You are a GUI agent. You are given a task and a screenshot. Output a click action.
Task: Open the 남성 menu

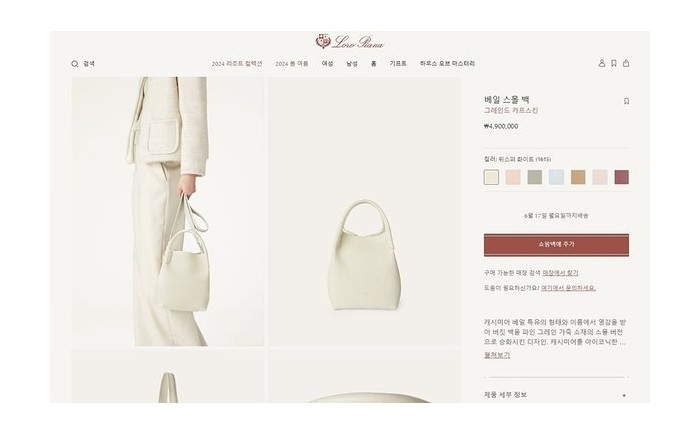352,64
